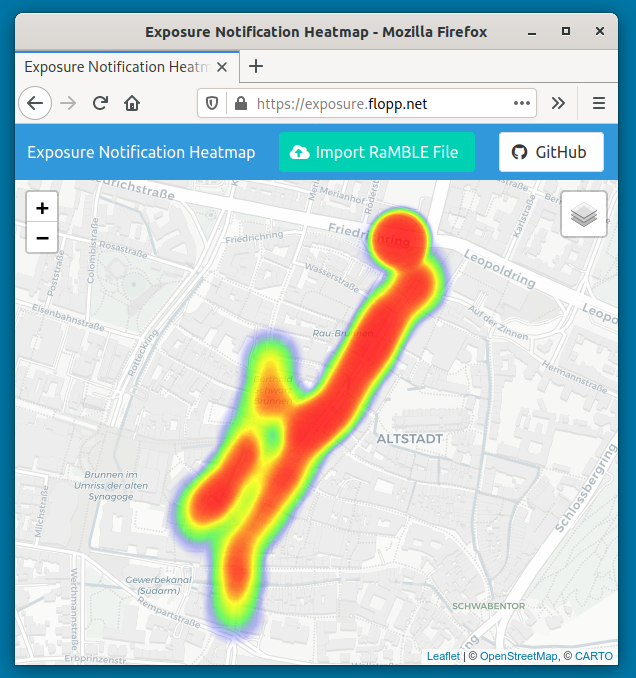Open the GitHub link button
This screenshot has width=636, height=678.
pos(551,152)
